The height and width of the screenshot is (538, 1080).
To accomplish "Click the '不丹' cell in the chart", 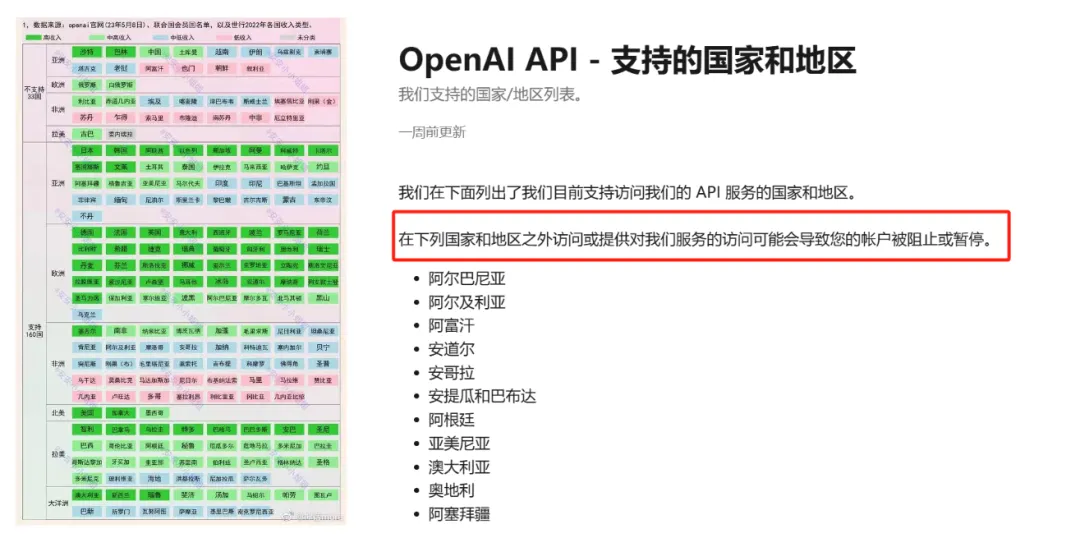I will point(87,216).
